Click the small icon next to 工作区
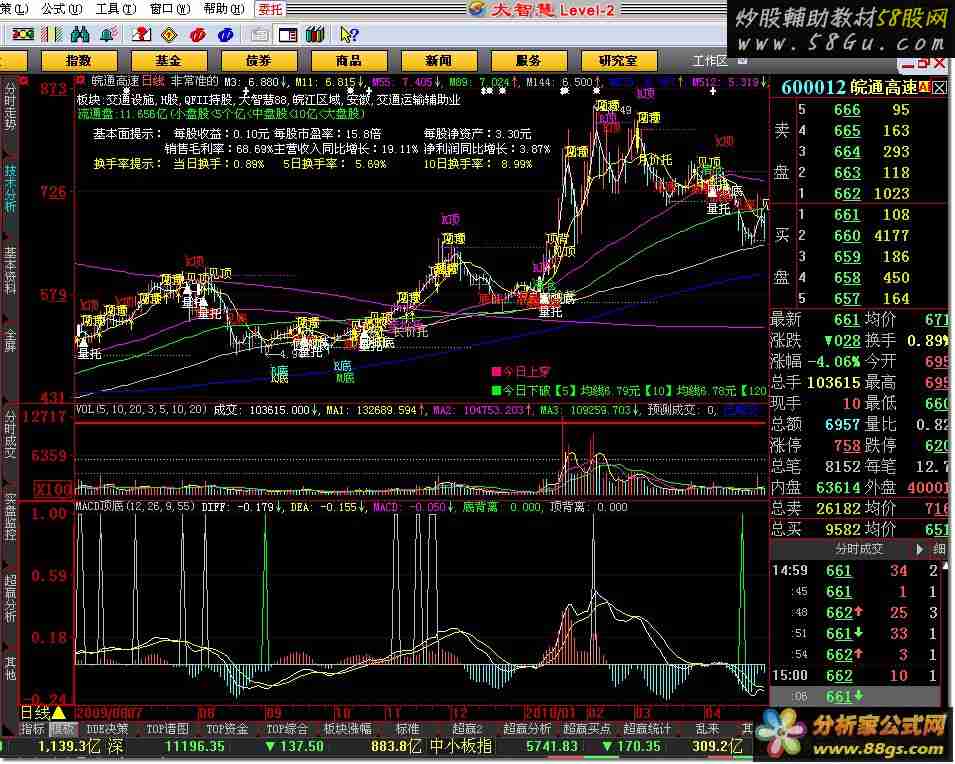This screenshot has height=764, width=955. (742, 60)
